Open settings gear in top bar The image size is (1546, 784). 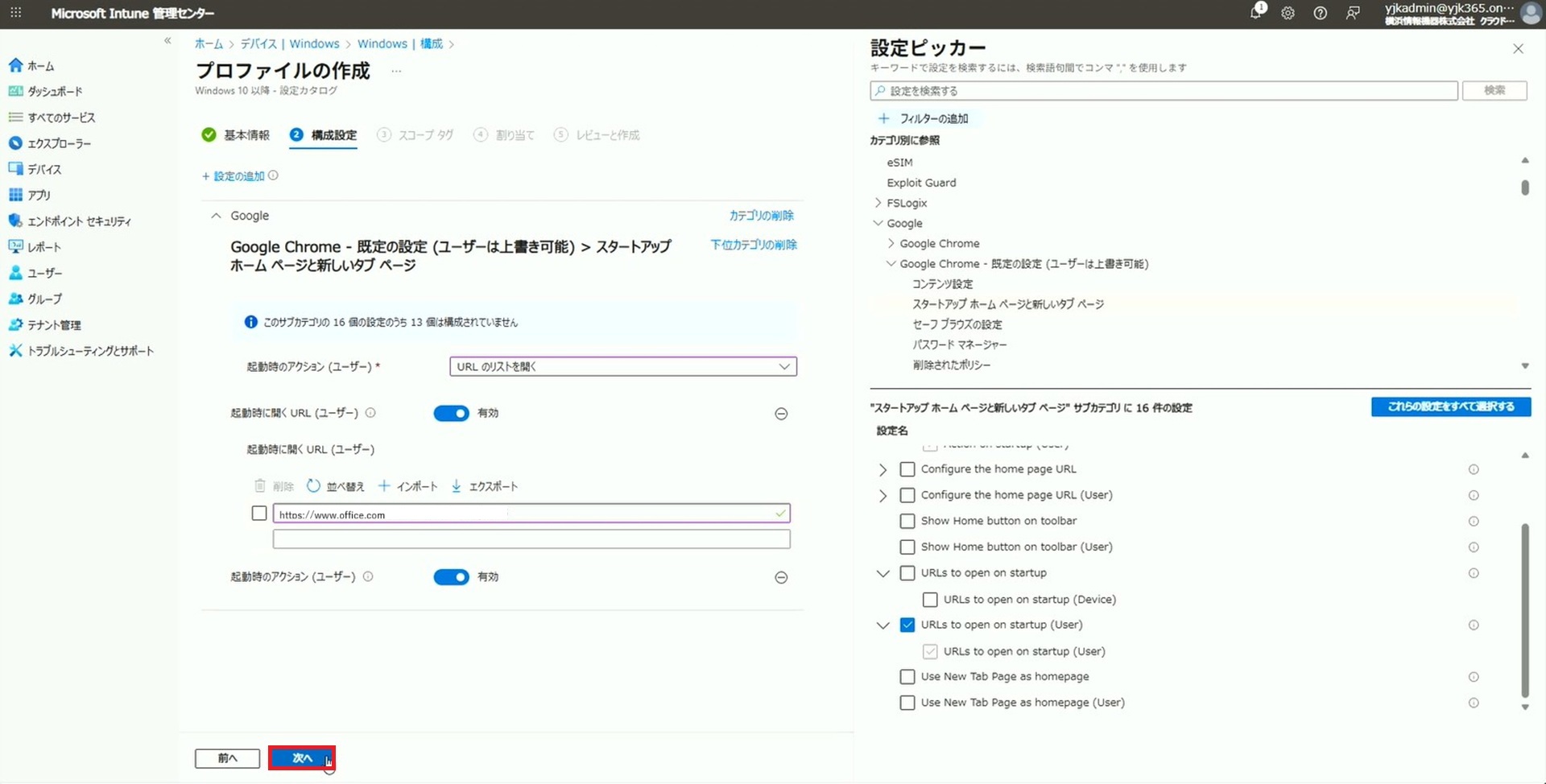[1288, 13]
